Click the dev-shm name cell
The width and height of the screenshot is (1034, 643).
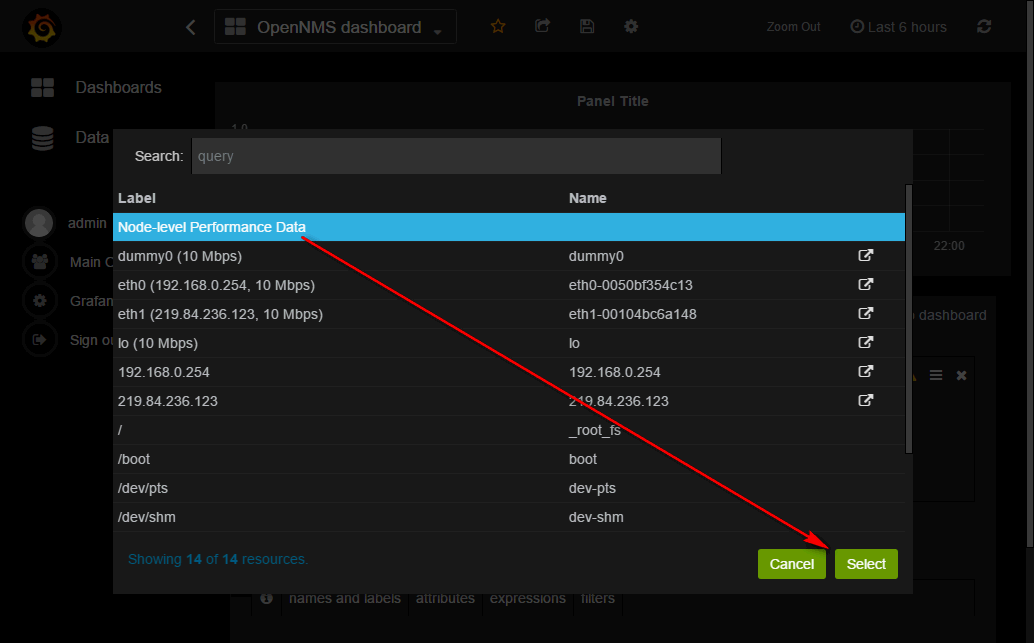pyautogui.click(x=596, y=517)
